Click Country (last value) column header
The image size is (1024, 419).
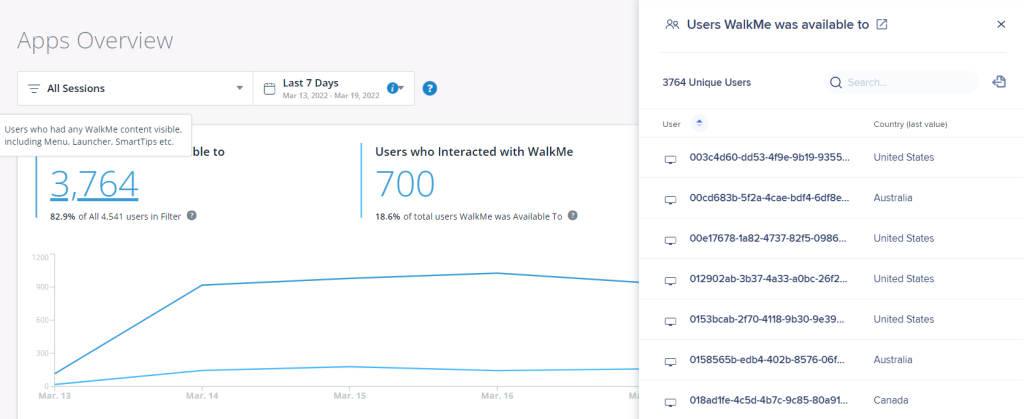910,124
